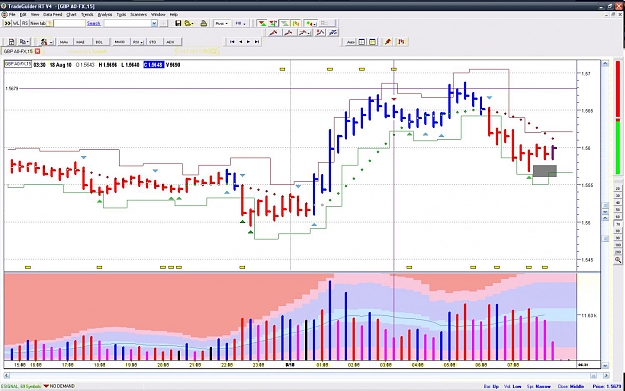Screen dimensions: 625x391
Task: Click the red pin icon
Action: [x=388, y=42]
